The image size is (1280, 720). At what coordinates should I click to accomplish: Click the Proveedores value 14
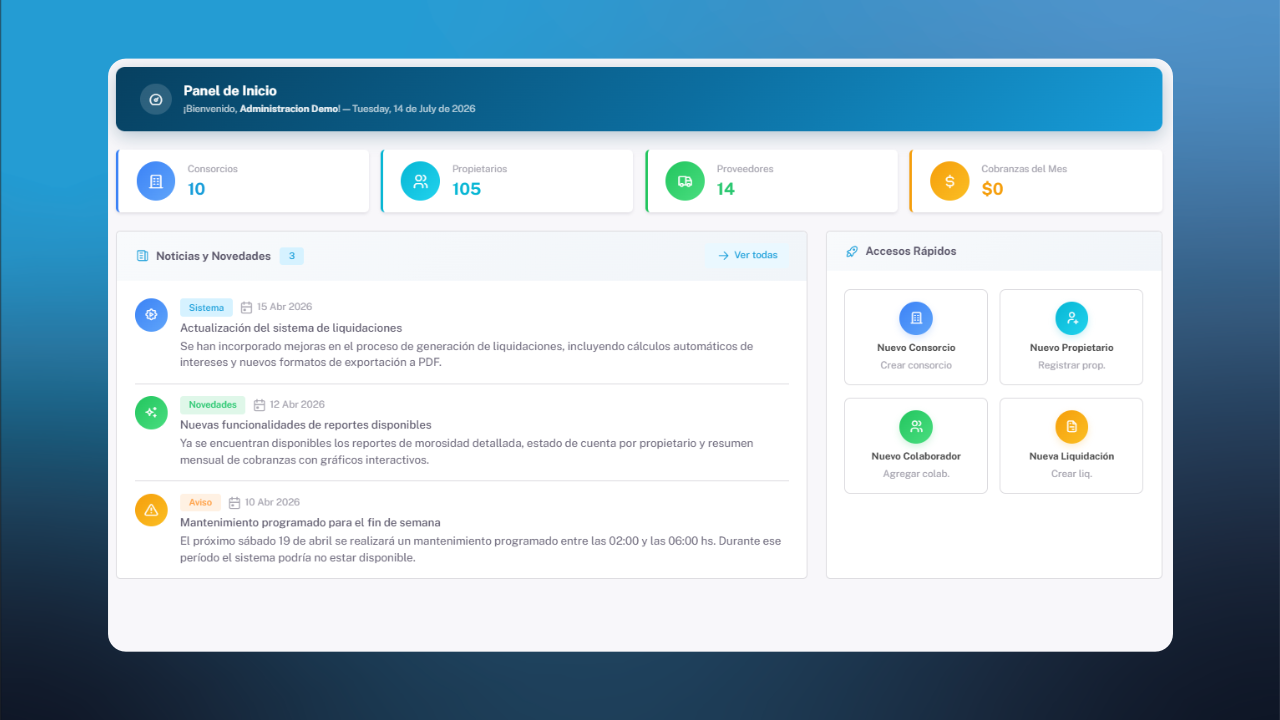point(726,189)
